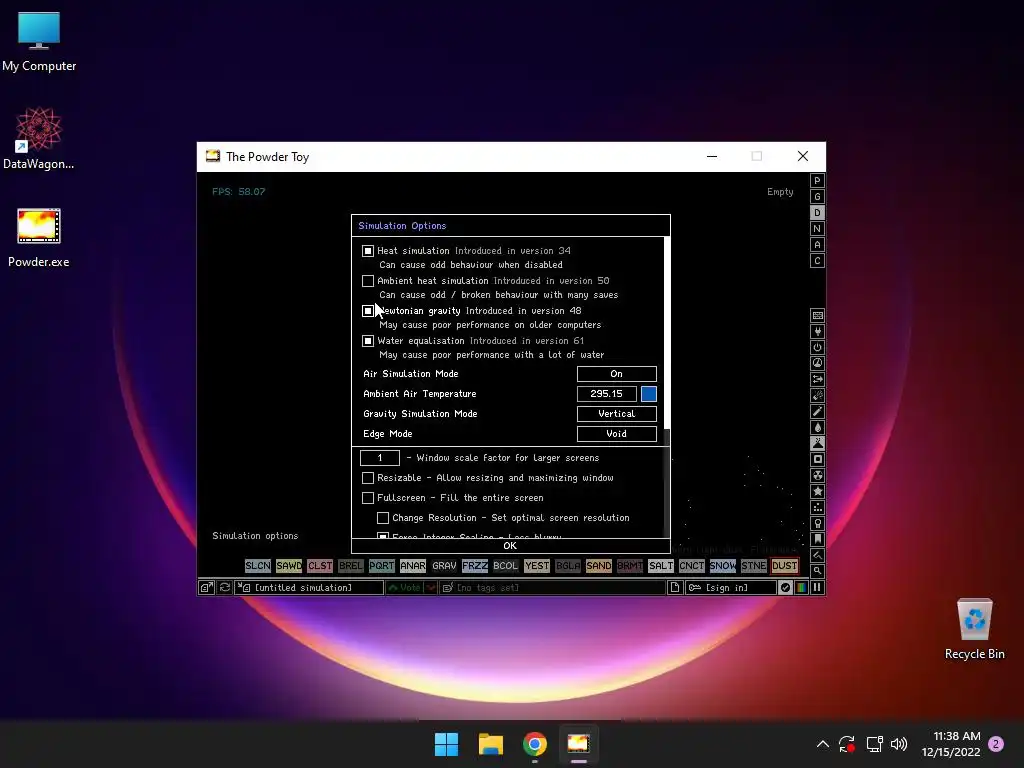Select the CLST element

[320, 566]
